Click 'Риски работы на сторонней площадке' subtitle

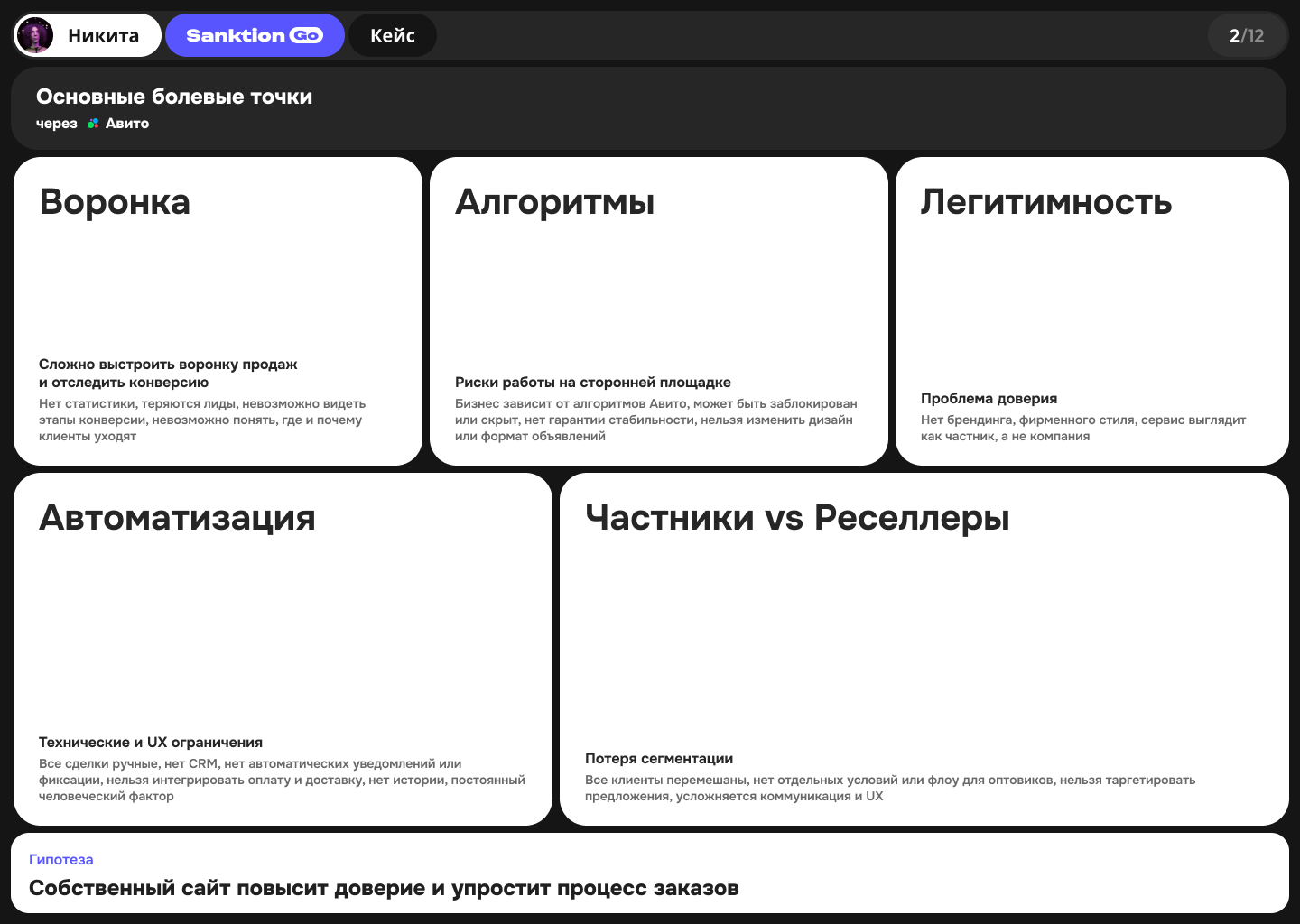click(594, 382)
